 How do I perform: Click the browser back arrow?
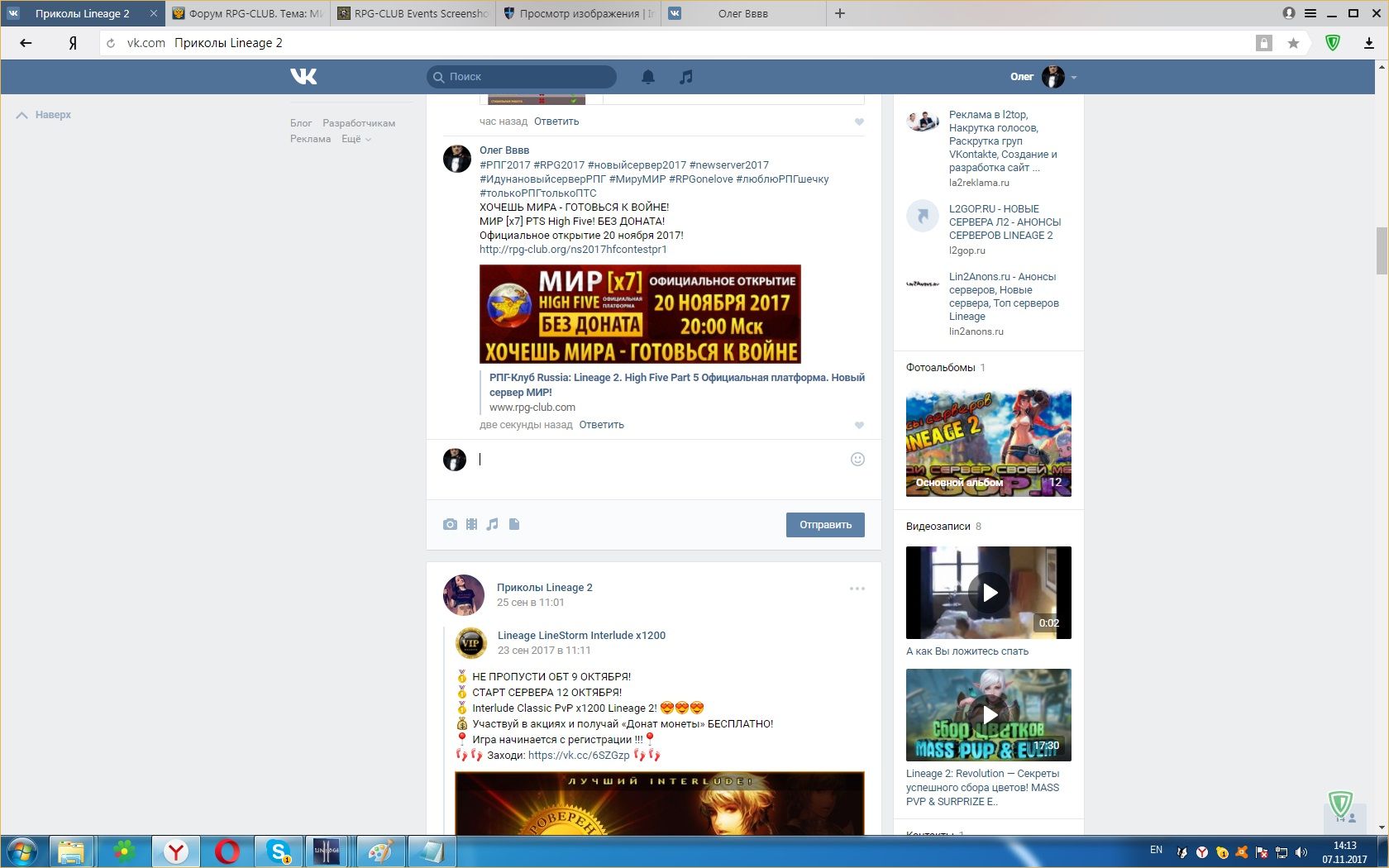coord(26,43)
